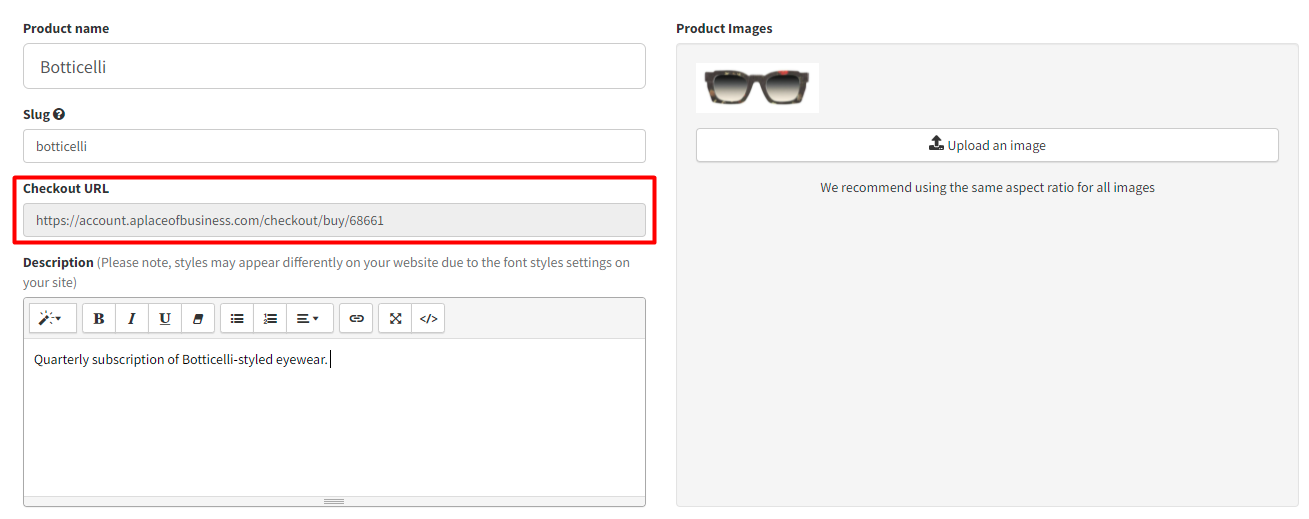Click the Upload an image button

(987, 145)
